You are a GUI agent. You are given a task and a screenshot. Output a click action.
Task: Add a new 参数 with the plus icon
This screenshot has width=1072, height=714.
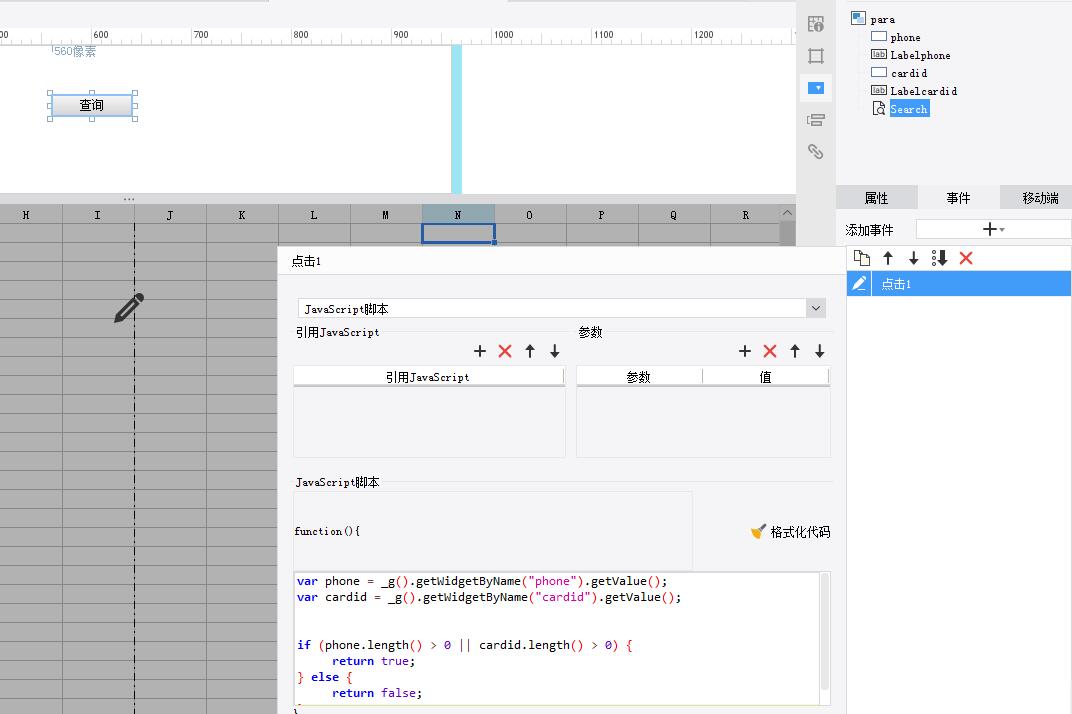coord(745,351)
